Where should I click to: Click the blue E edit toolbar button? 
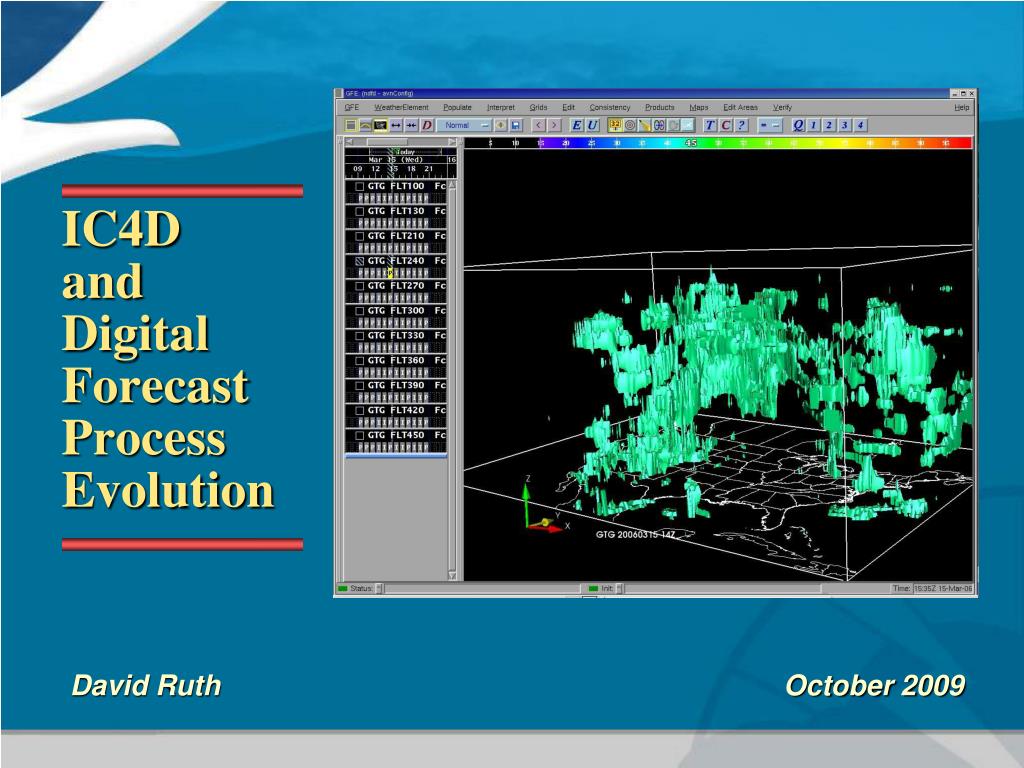577,125
